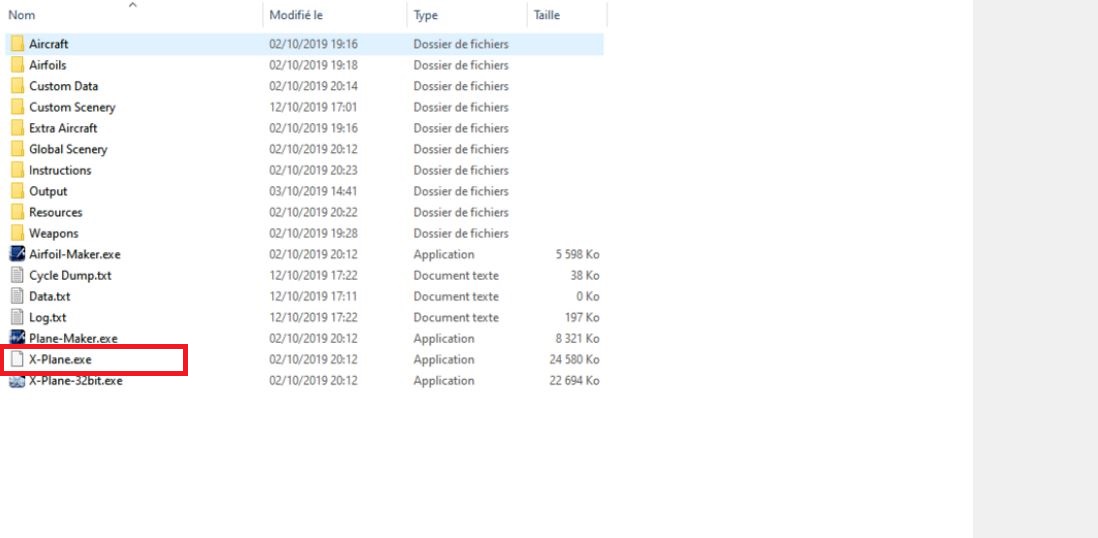Select the Weapons name text
Viewport: 1098px width, 538px height.
tap(54, 233)
